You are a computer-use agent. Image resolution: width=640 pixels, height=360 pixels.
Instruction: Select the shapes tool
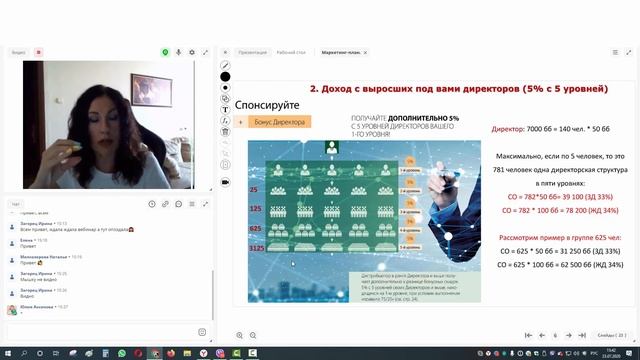coord(225,98)
